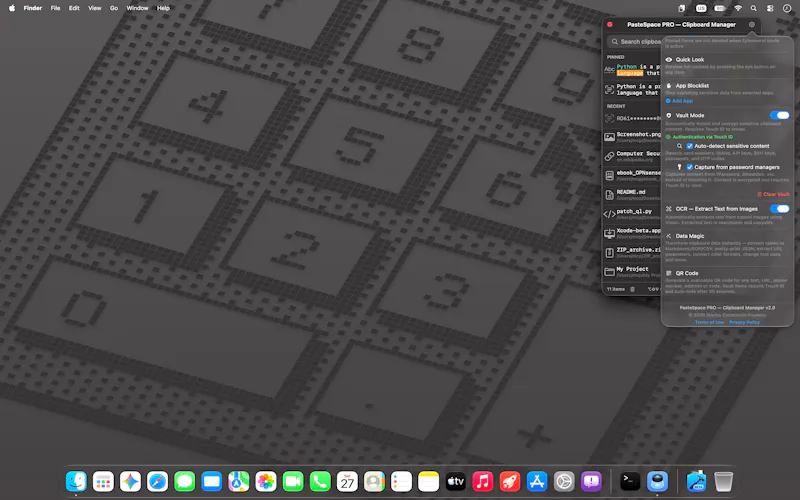
Task: Select the masked R061 vault item
Action: pos(632,118)
